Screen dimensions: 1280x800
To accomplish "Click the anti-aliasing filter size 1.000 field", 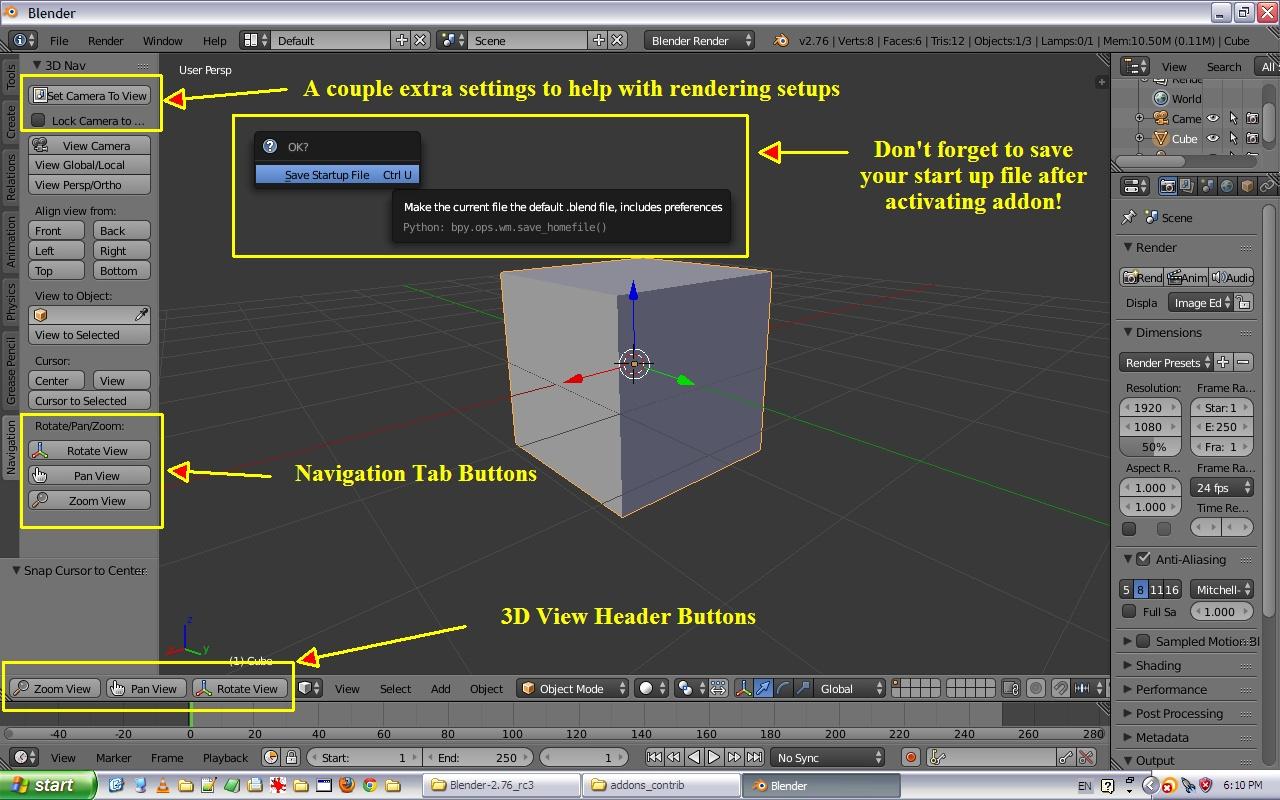I will click(1221, 611).
